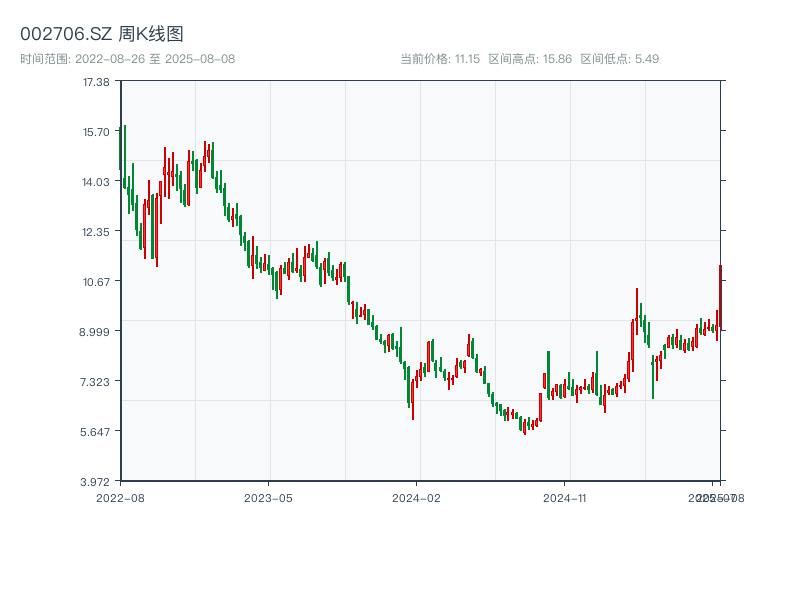Click the 7.323 y-axis tick label
This screenshot has height=600, width=800.
tap(97, 381)
